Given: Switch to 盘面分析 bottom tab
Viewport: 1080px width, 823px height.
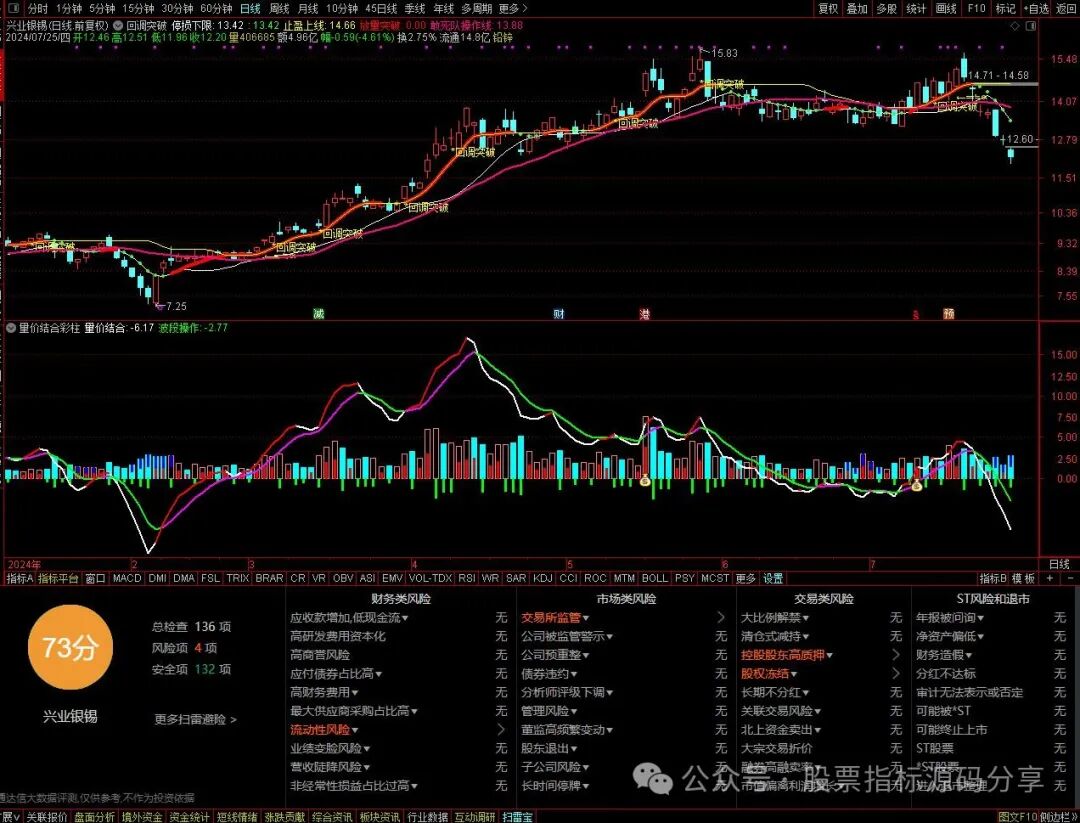Looking at the screenshot, I should click(x=94, y=817).
